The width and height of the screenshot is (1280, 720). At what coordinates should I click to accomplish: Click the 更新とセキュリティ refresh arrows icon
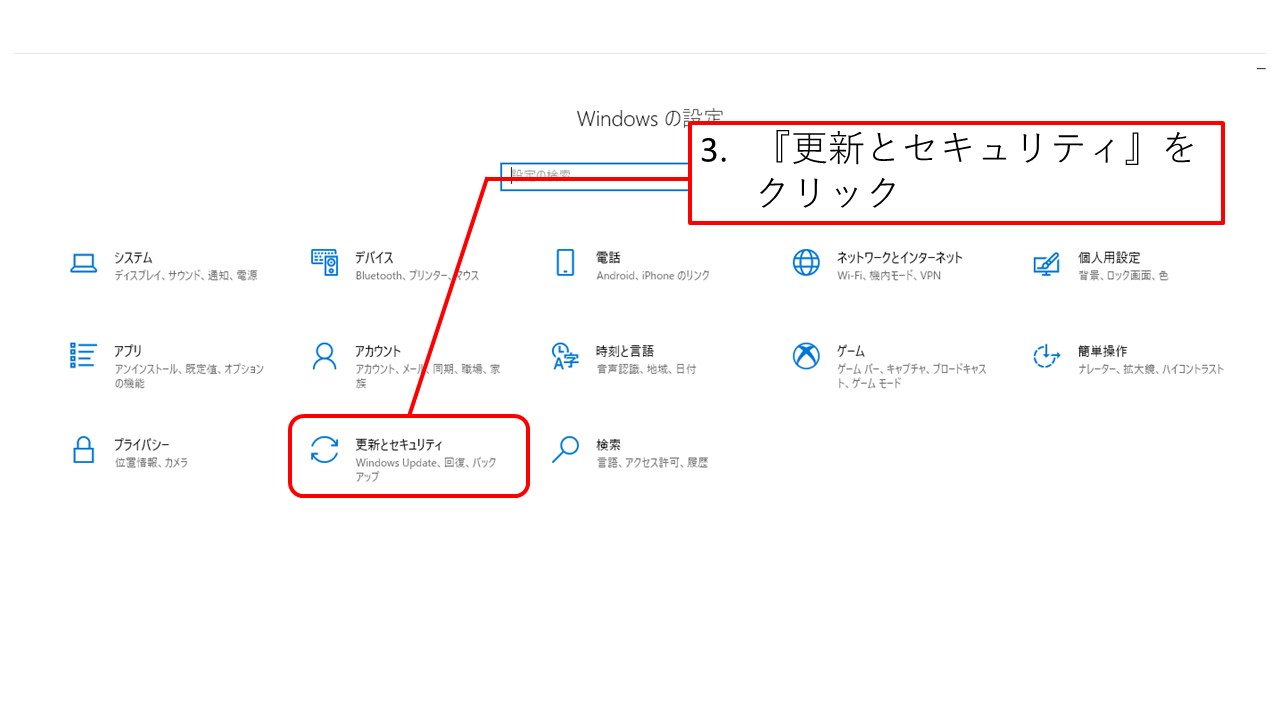(x=324, y=450)
